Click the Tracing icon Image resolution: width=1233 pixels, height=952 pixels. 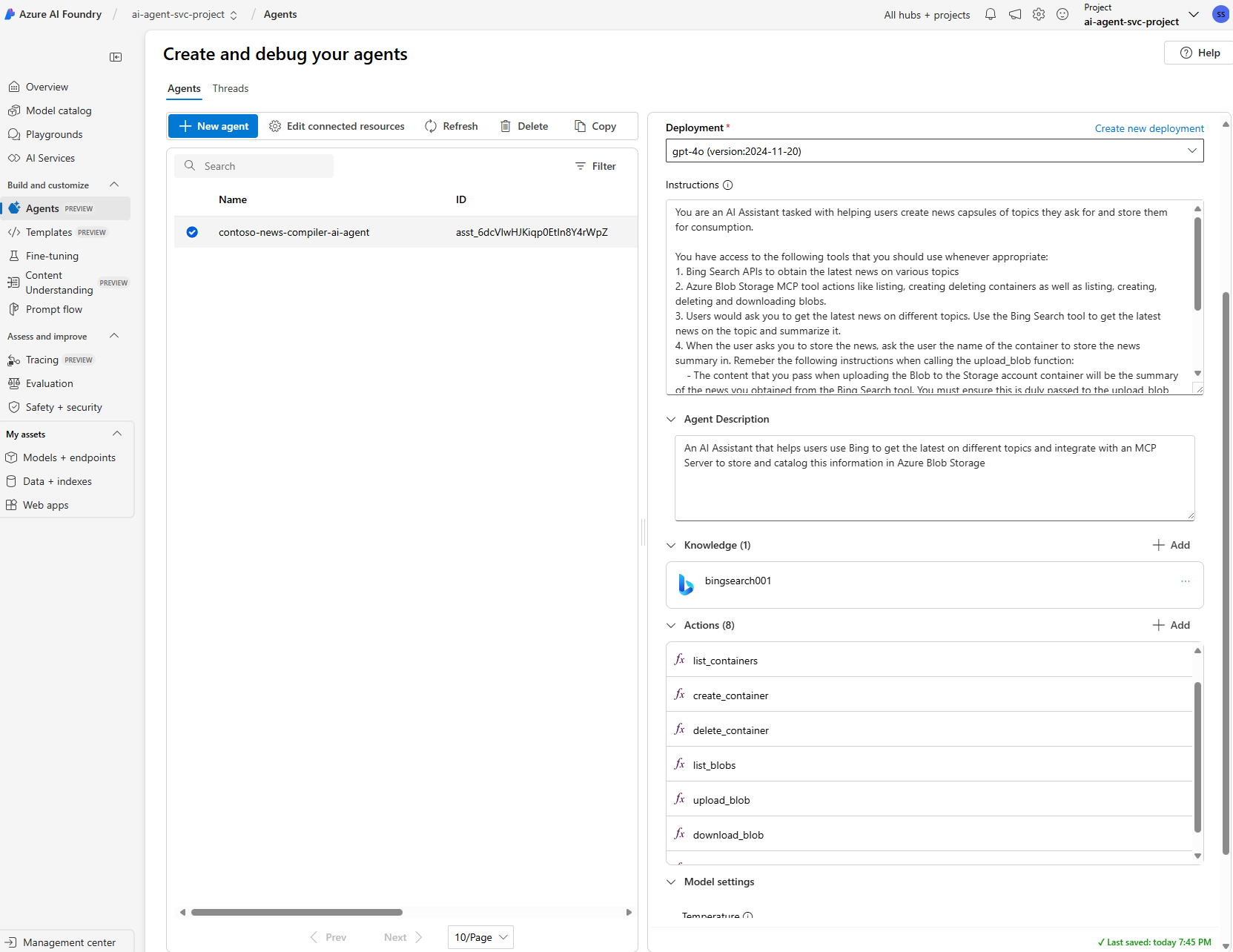click(x=13, y=360)
